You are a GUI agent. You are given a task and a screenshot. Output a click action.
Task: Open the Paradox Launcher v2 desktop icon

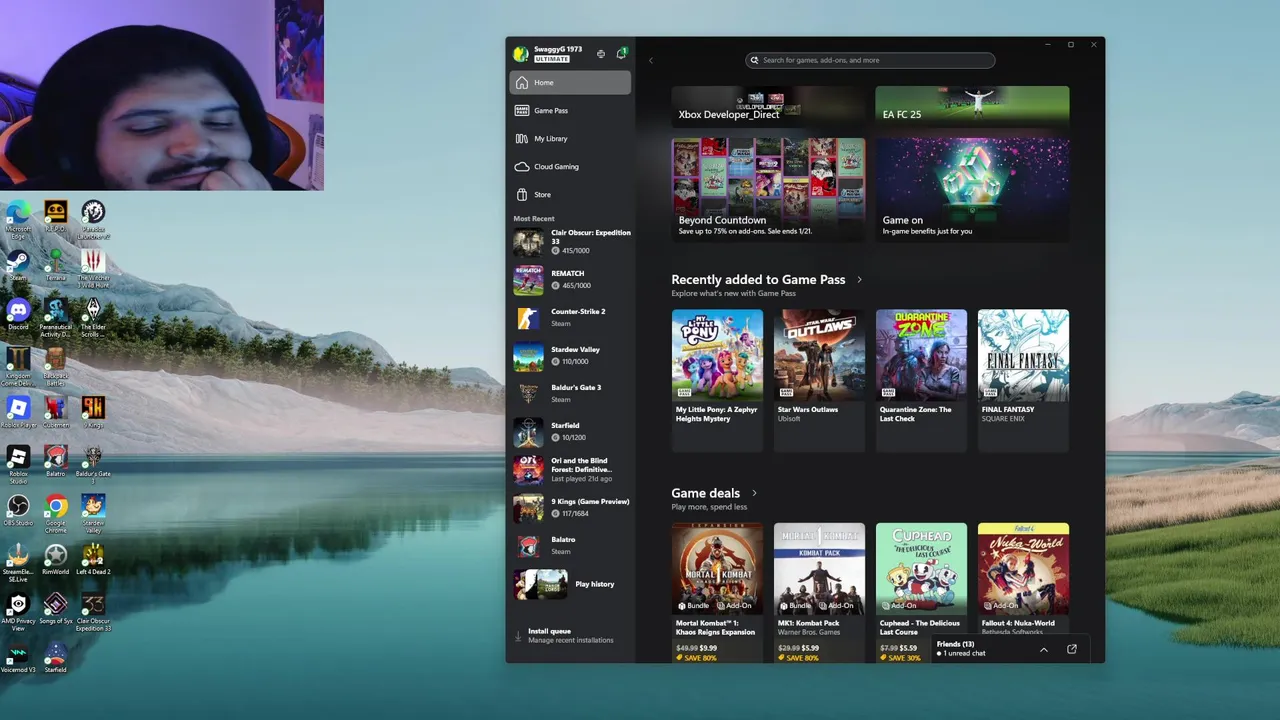click(93, 219)
